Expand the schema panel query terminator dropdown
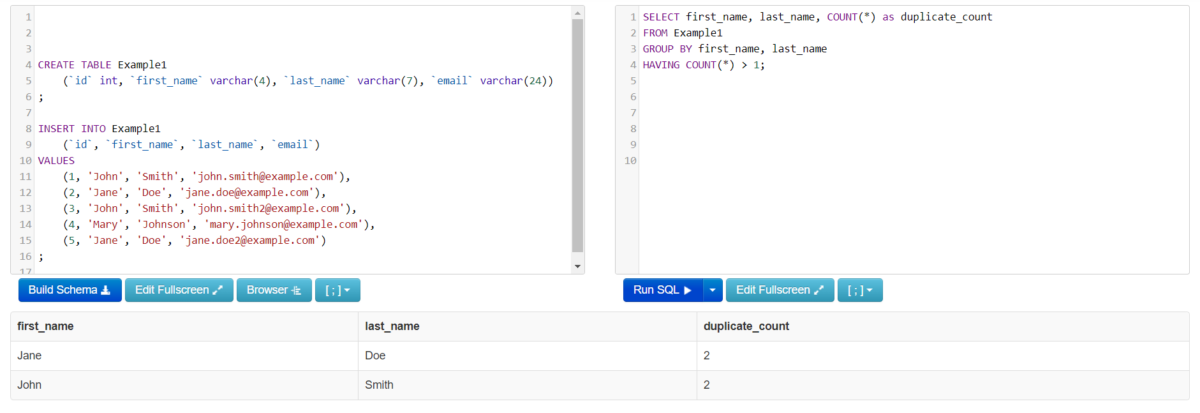The image size is (1200, 413). [x=338, y=290]
